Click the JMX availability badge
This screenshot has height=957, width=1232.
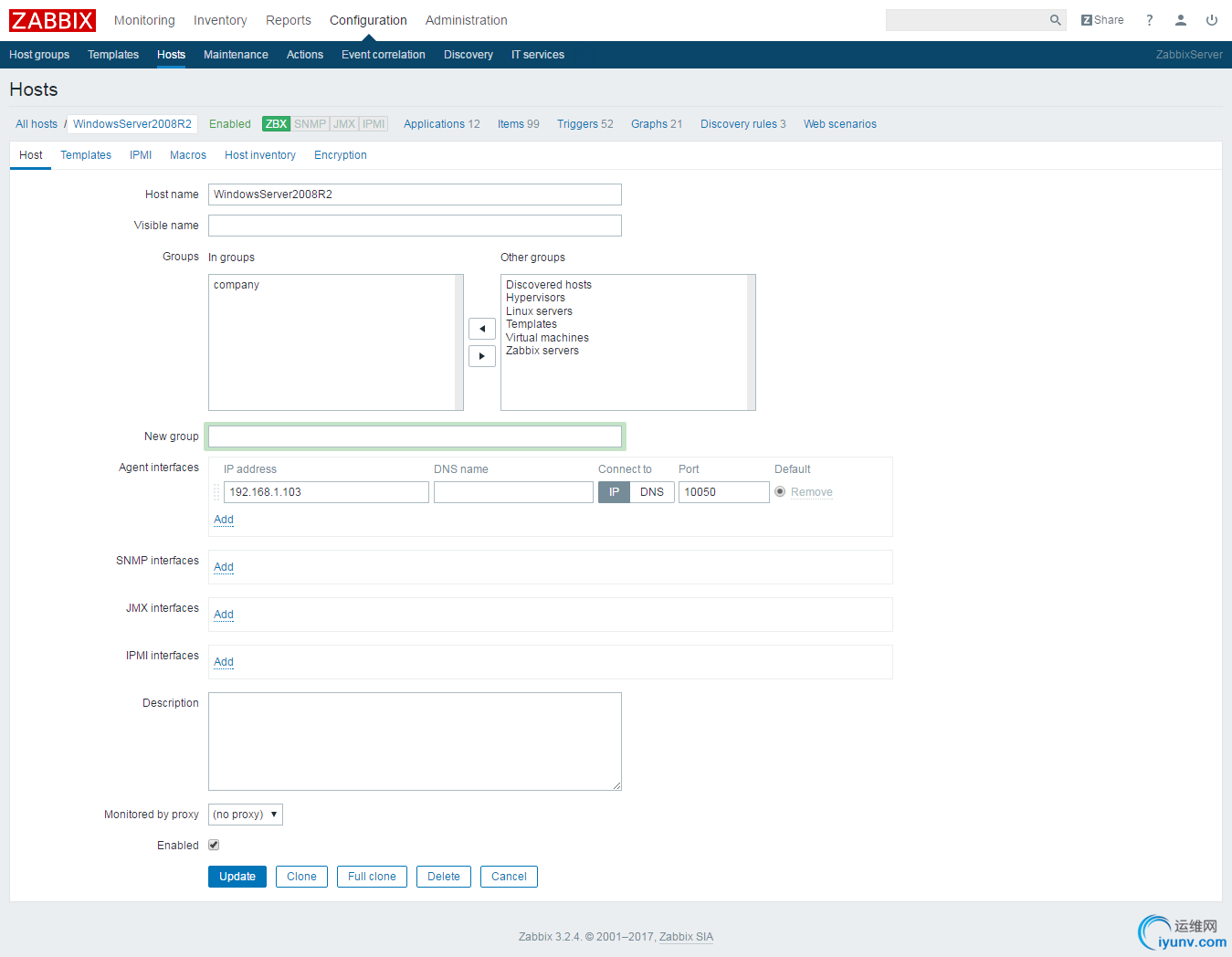click(344, 124)
